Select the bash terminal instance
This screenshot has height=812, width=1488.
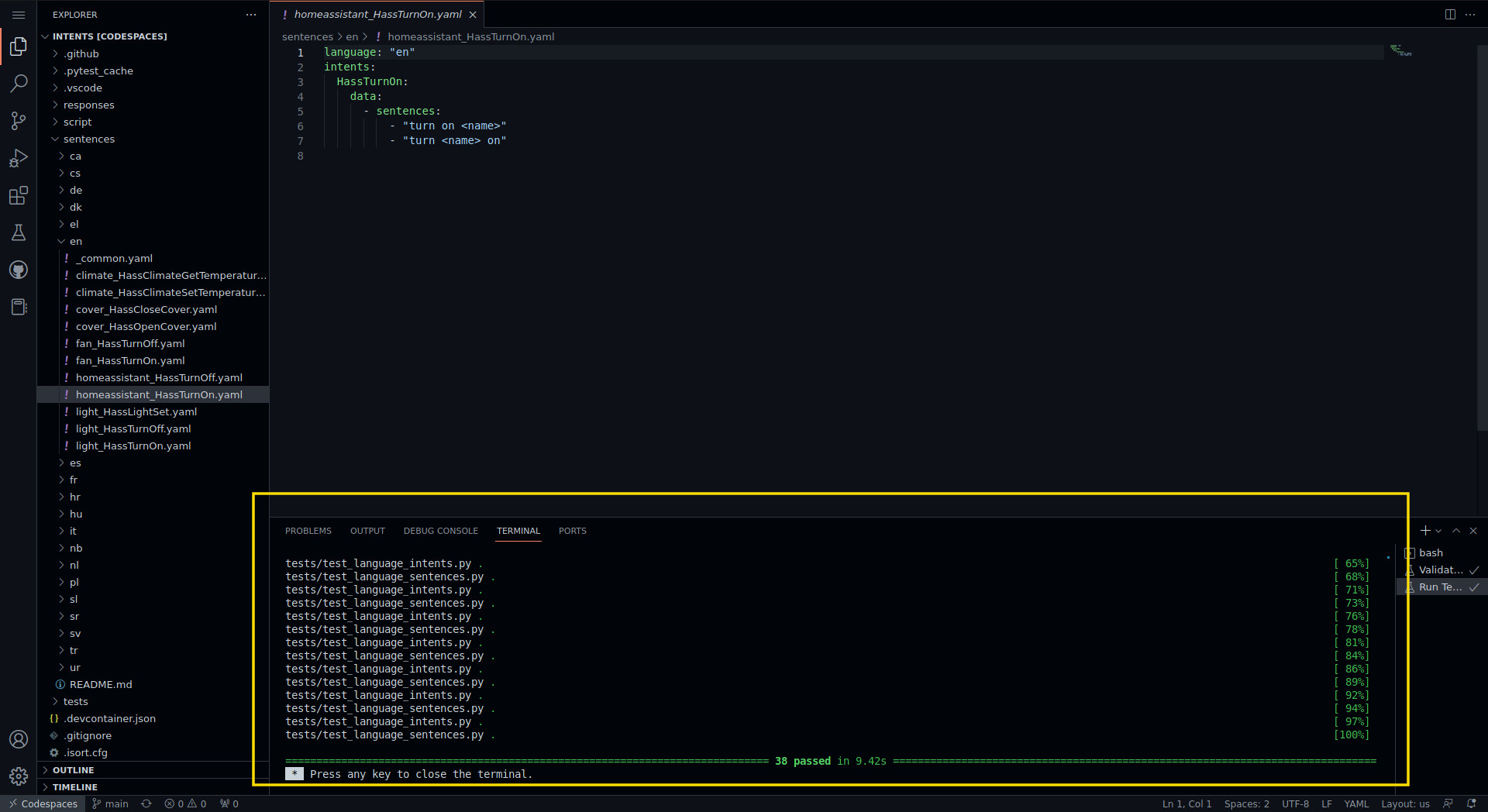tap(1442, 552)
